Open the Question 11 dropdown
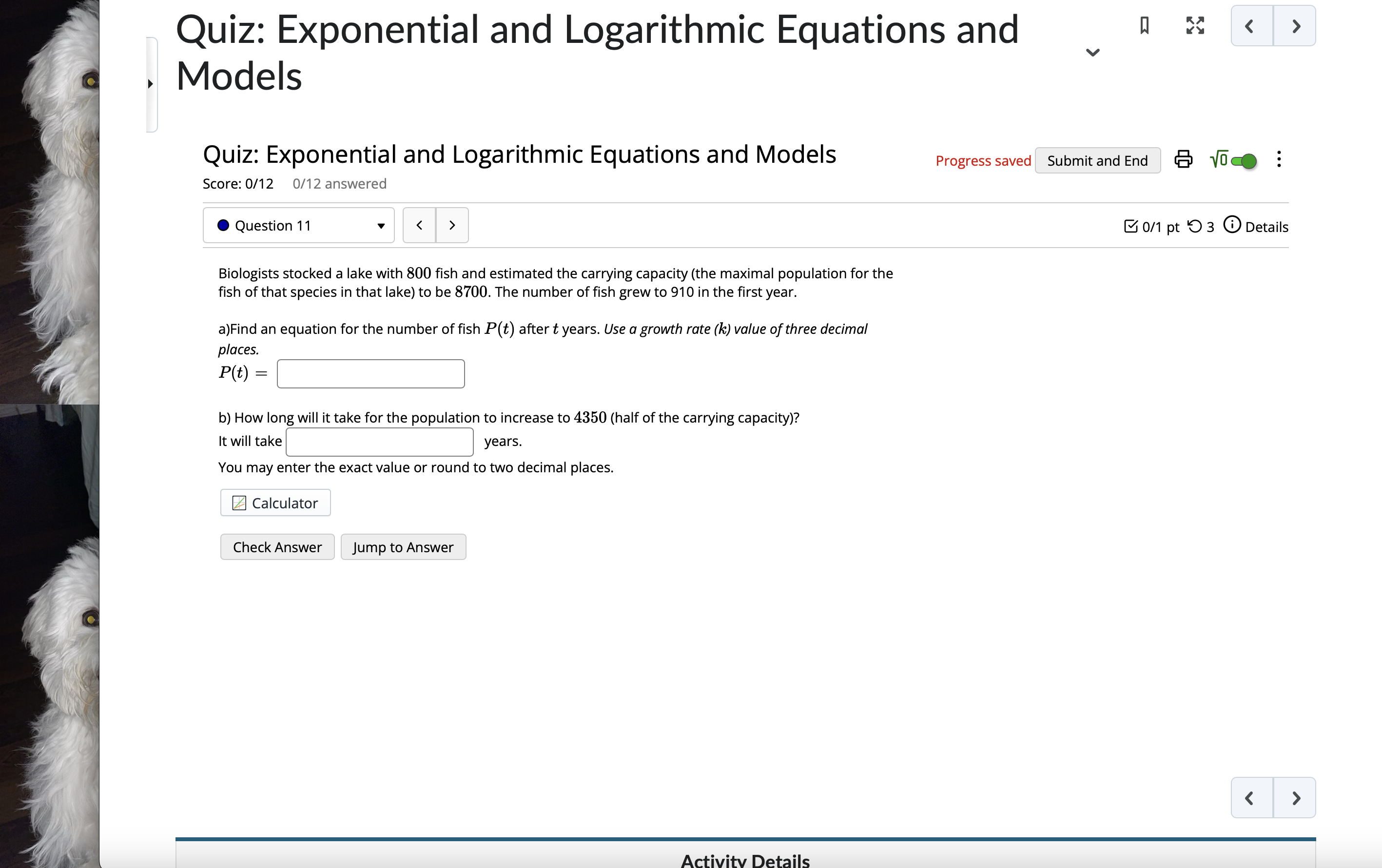 [298, 226]
